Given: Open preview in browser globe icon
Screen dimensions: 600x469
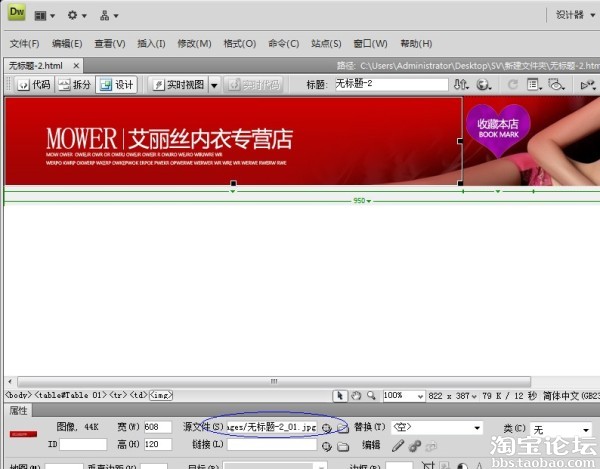Looking at the screenshot, I should tap(484, 84).
